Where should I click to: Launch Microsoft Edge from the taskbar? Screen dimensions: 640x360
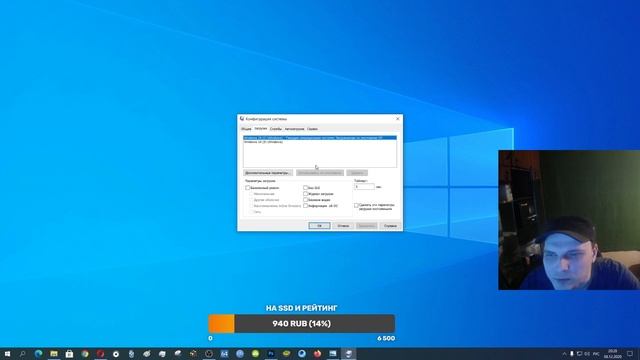coord(38,354)
